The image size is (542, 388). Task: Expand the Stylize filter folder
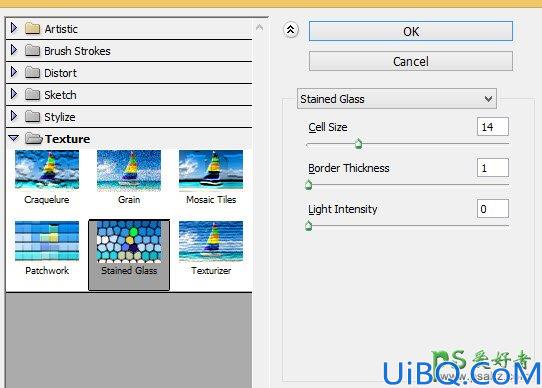point(14,116)
